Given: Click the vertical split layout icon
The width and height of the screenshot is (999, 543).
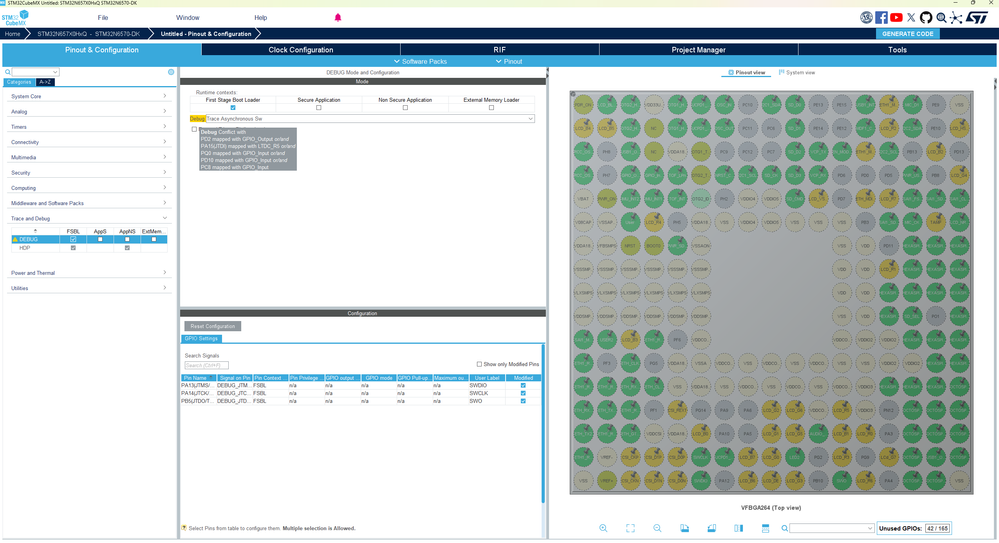Looking at the screenshot, I should pyautogui.click(x=738, y=528).
